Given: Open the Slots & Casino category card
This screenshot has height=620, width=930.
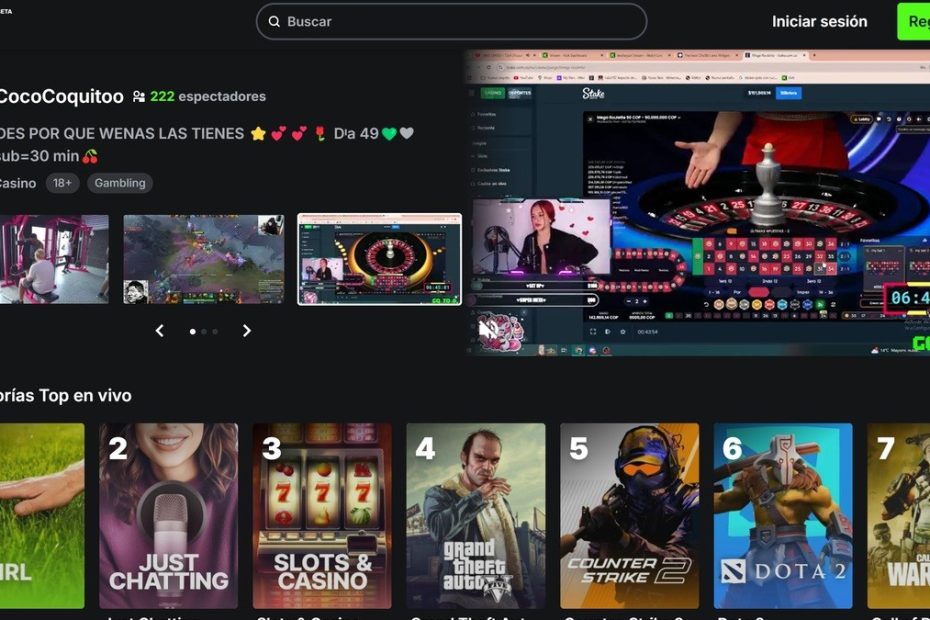Looking at the screenshot, I should pos(322,516).
